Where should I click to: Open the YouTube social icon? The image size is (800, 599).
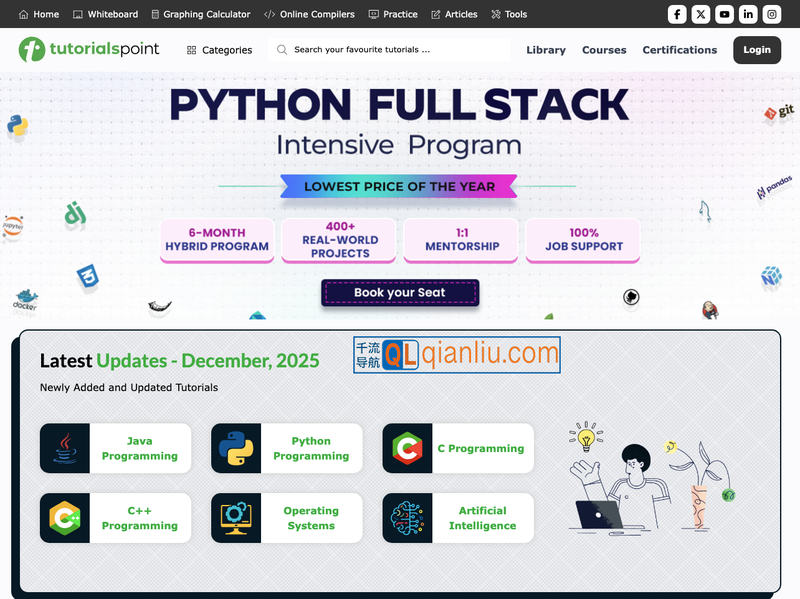tap(724, 14)
